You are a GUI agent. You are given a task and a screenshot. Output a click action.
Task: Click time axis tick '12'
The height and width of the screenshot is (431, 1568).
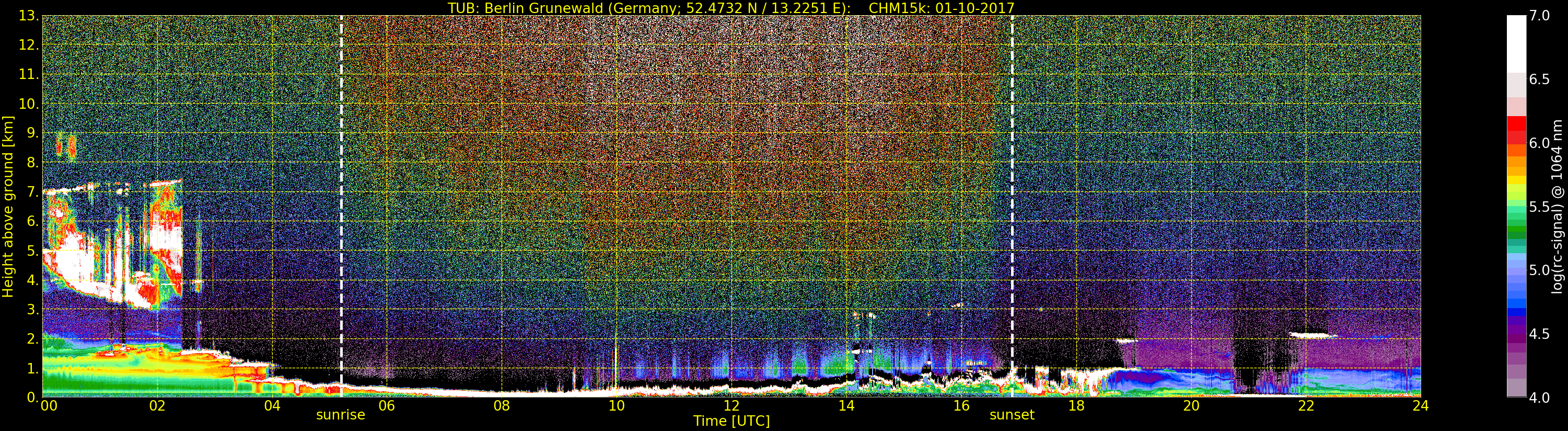coord(731,406)
